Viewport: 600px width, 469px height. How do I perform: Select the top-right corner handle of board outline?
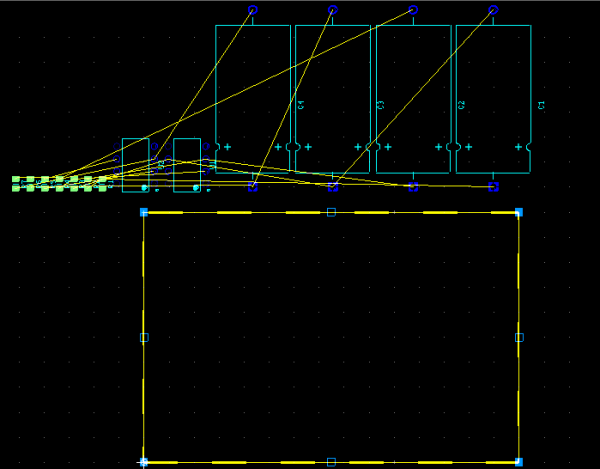(519, 212)
